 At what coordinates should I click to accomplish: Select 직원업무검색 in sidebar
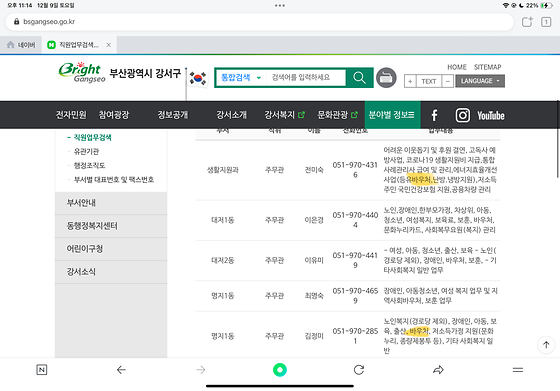pyautogui.click(x=92, y=137)
